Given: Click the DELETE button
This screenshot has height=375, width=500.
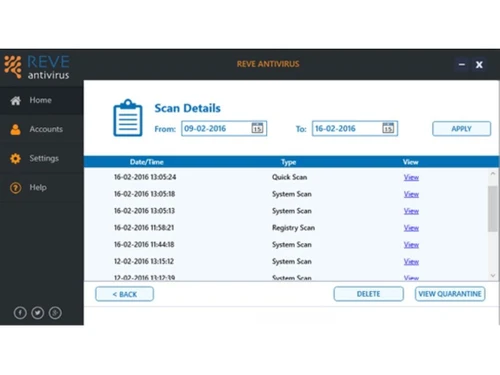Looking at the screenshot, I should point(369,294).
